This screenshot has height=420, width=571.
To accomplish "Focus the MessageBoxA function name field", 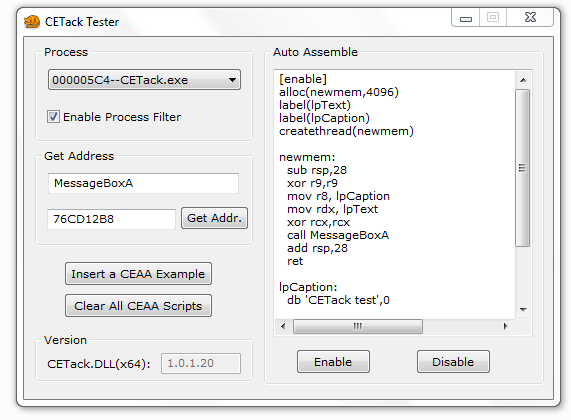I will pyautogui.click(x=143, y=183).
